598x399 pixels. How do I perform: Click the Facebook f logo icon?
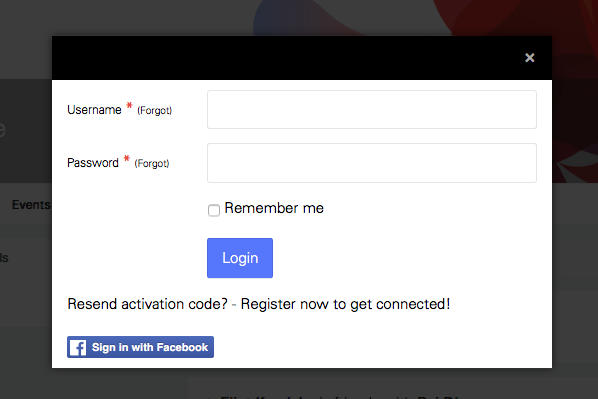[x=78, y=347]
